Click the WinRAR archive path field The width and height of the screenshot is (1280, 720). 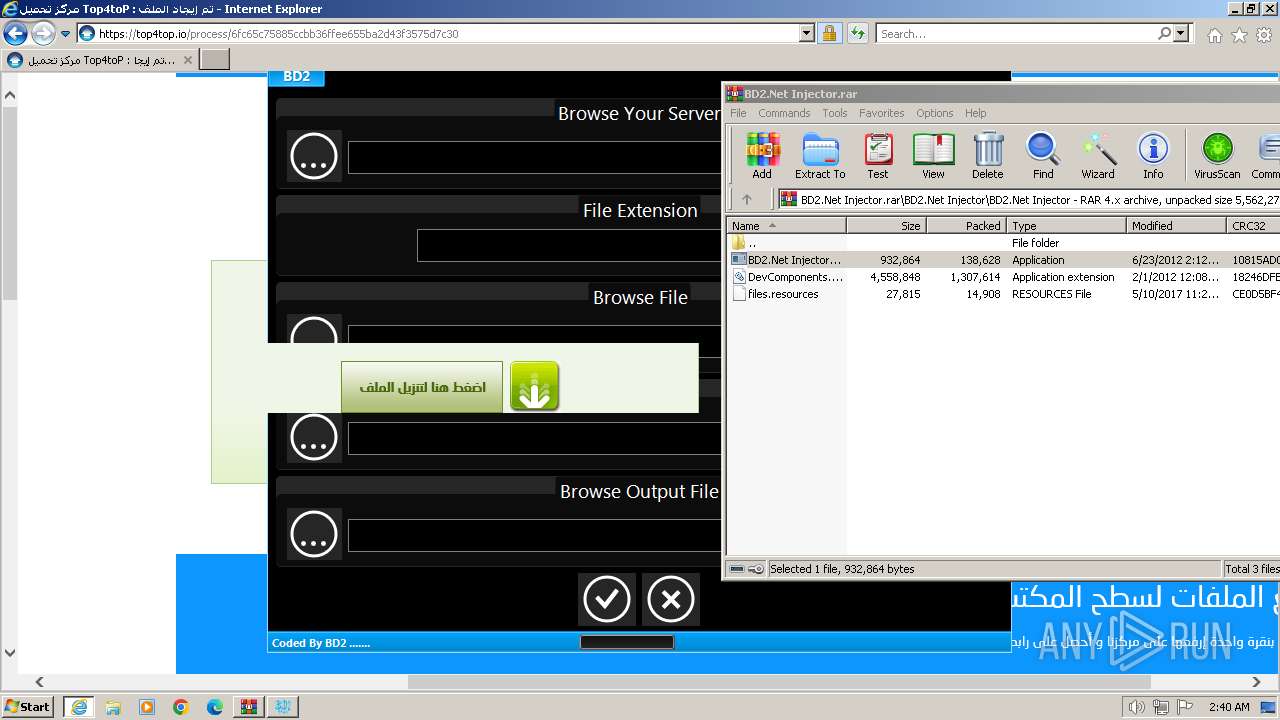pos(1029,199)
